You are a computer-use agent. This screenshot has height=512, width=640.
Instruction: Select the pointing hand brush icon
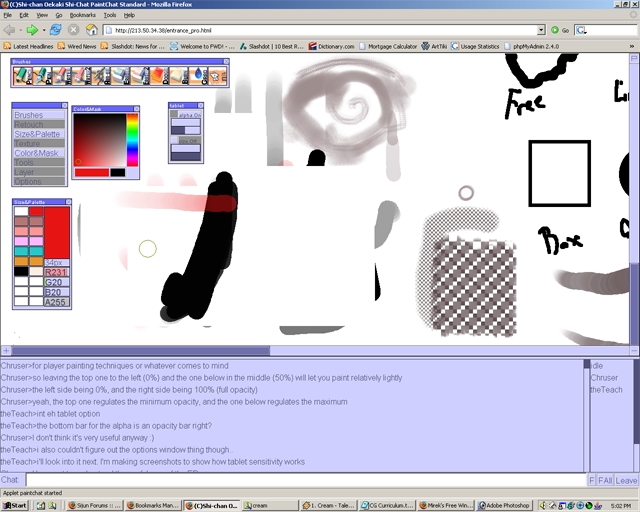tap(218, 76)
